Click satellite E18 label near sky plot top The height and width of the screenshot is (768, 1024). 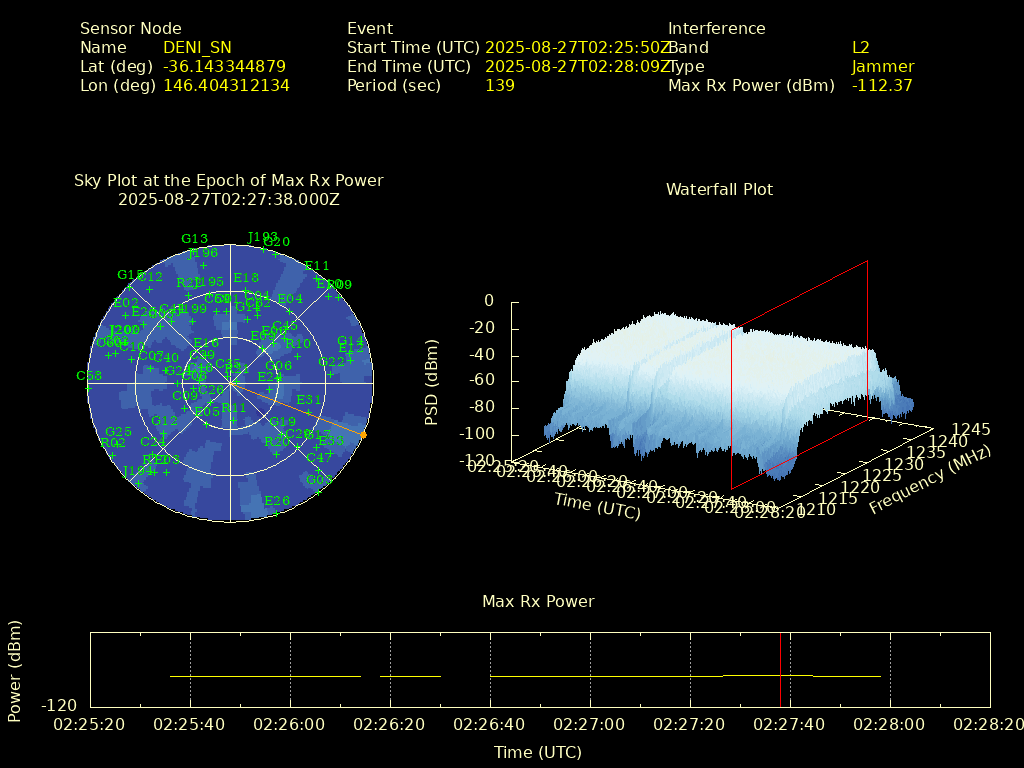click(x=246, y=278)
